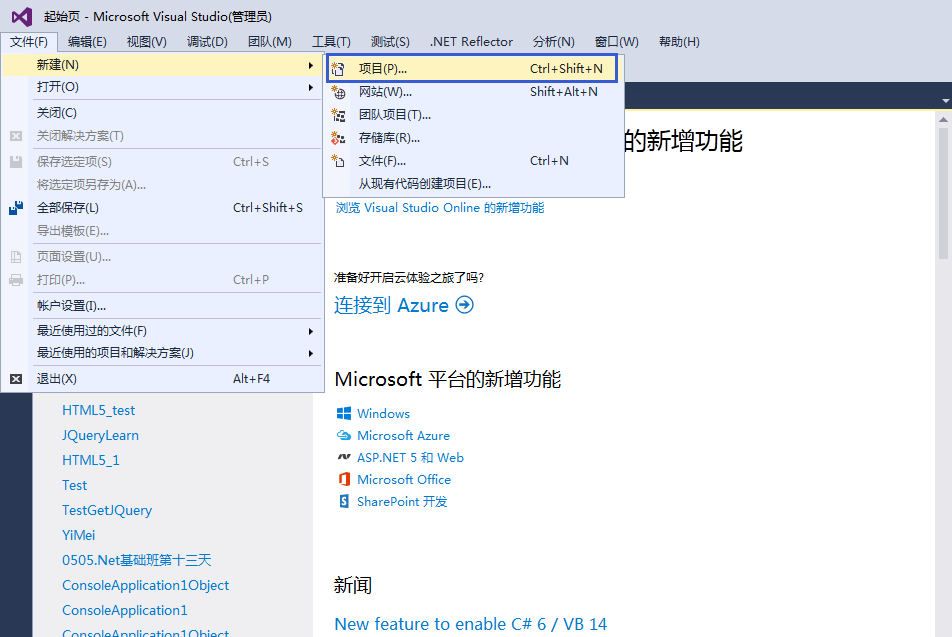Click the repository icon beside 存储库(R)

338,138
